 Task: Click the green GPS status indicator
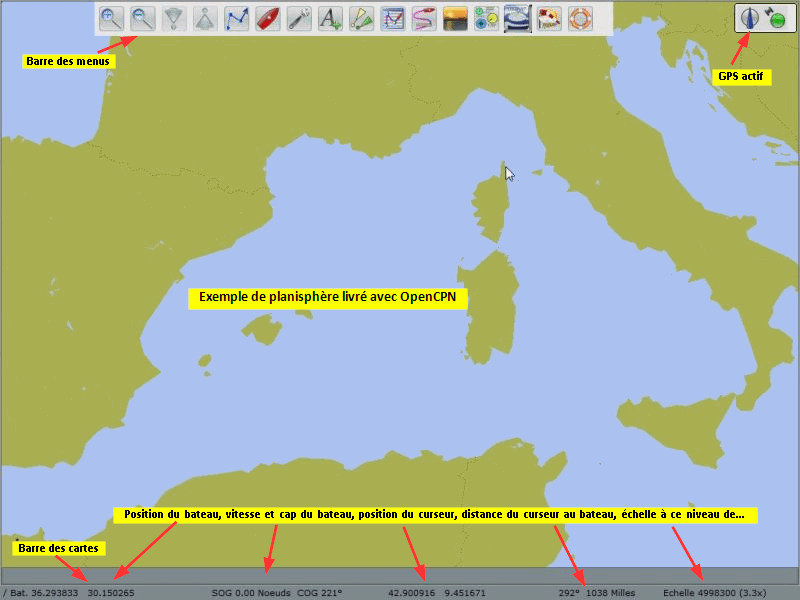click(777, 19)
